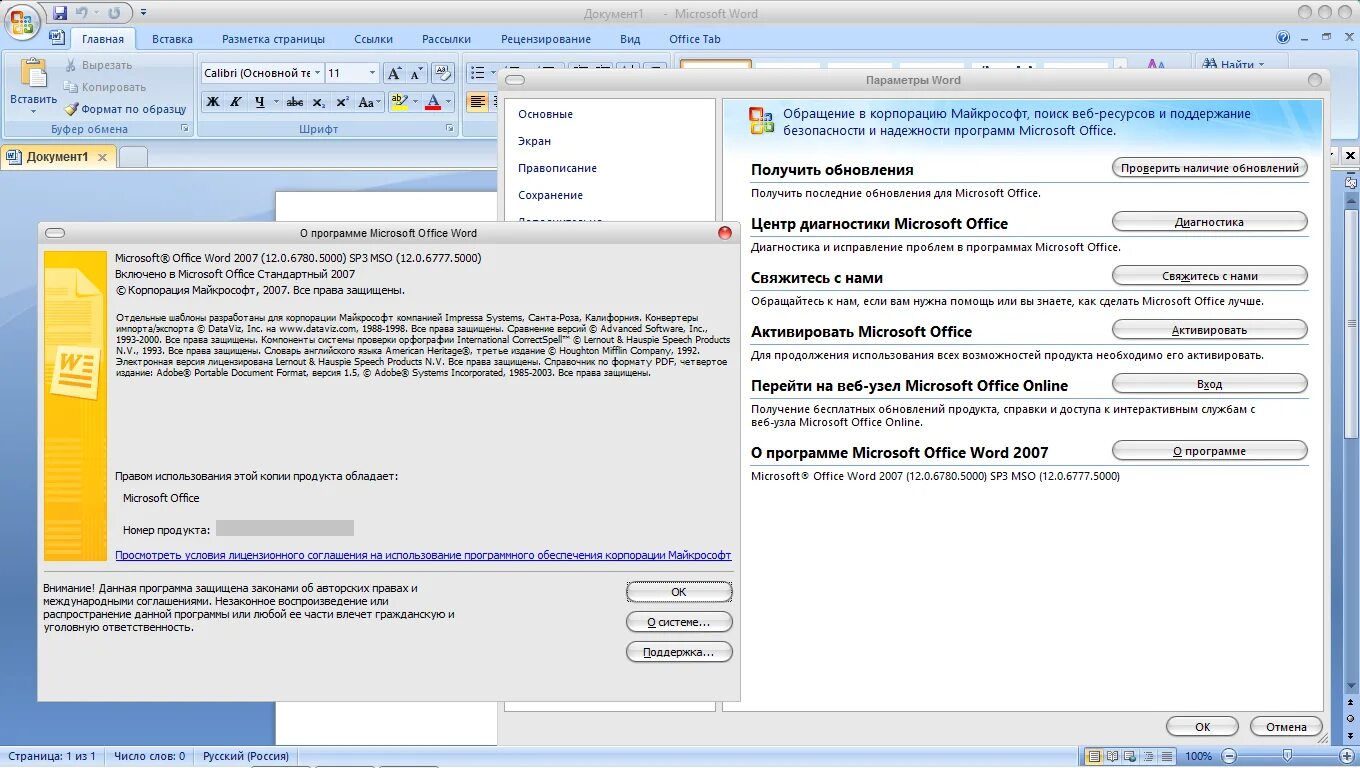Open the round Office button menu

click(22, 21)
